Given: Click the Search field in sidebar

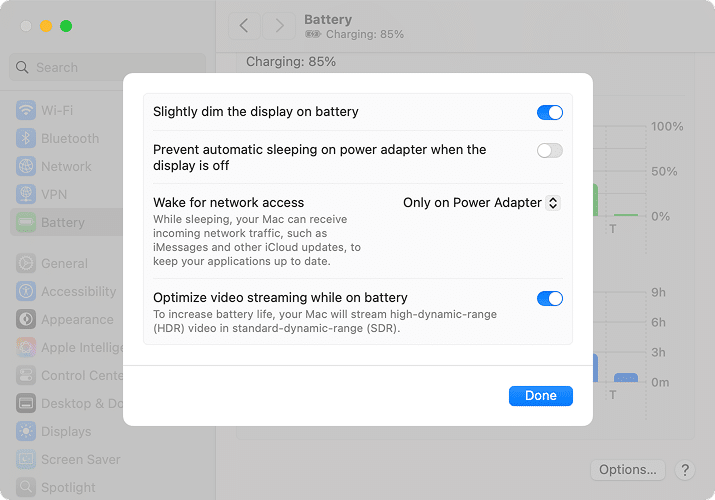Looking at the screenshot, I should pyautogui.click(x=108, y=67).
